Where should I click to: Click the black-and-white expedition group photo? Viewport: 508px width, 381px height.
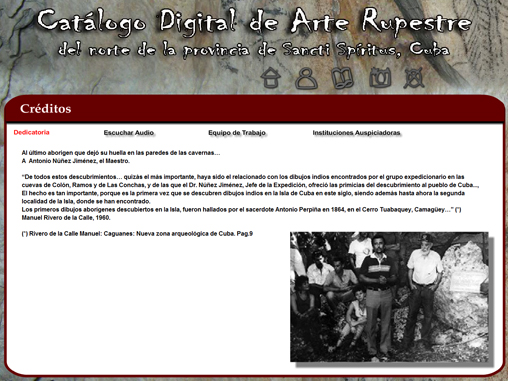pyautogui.click(x=389, y=297)
